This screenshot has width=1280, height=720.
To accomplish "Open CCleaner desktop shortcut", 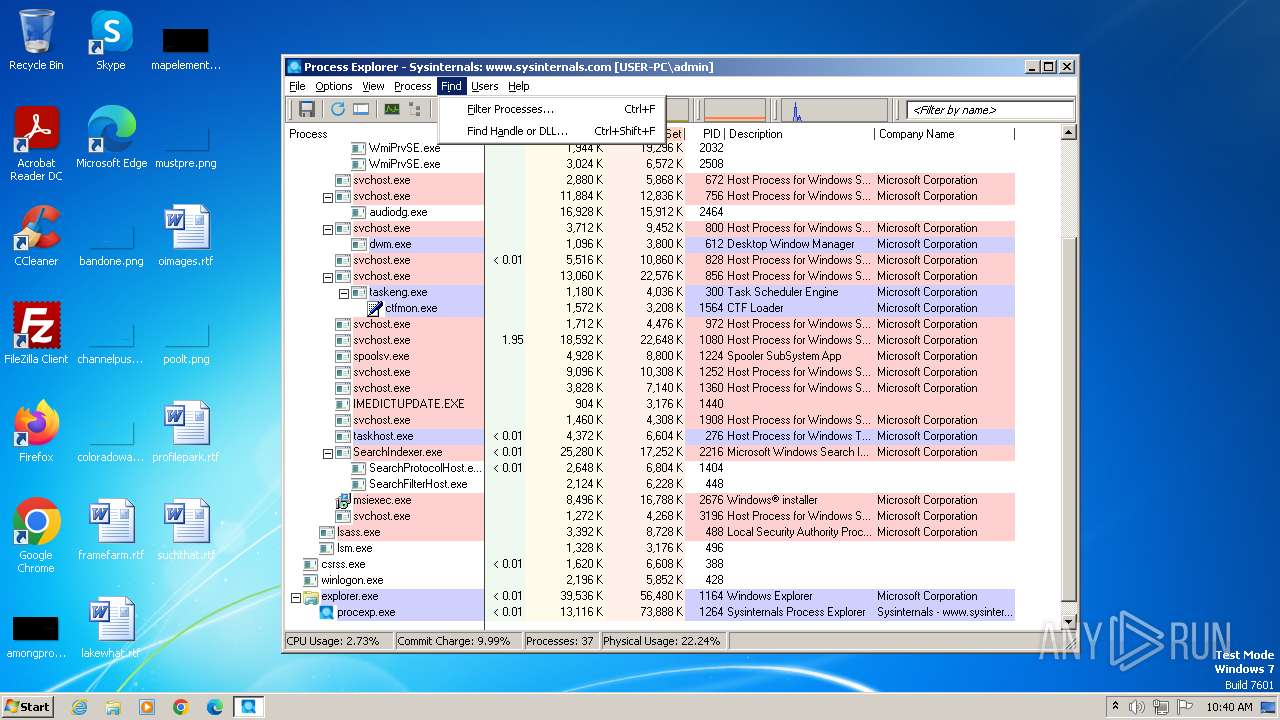I will click(36, 236).
